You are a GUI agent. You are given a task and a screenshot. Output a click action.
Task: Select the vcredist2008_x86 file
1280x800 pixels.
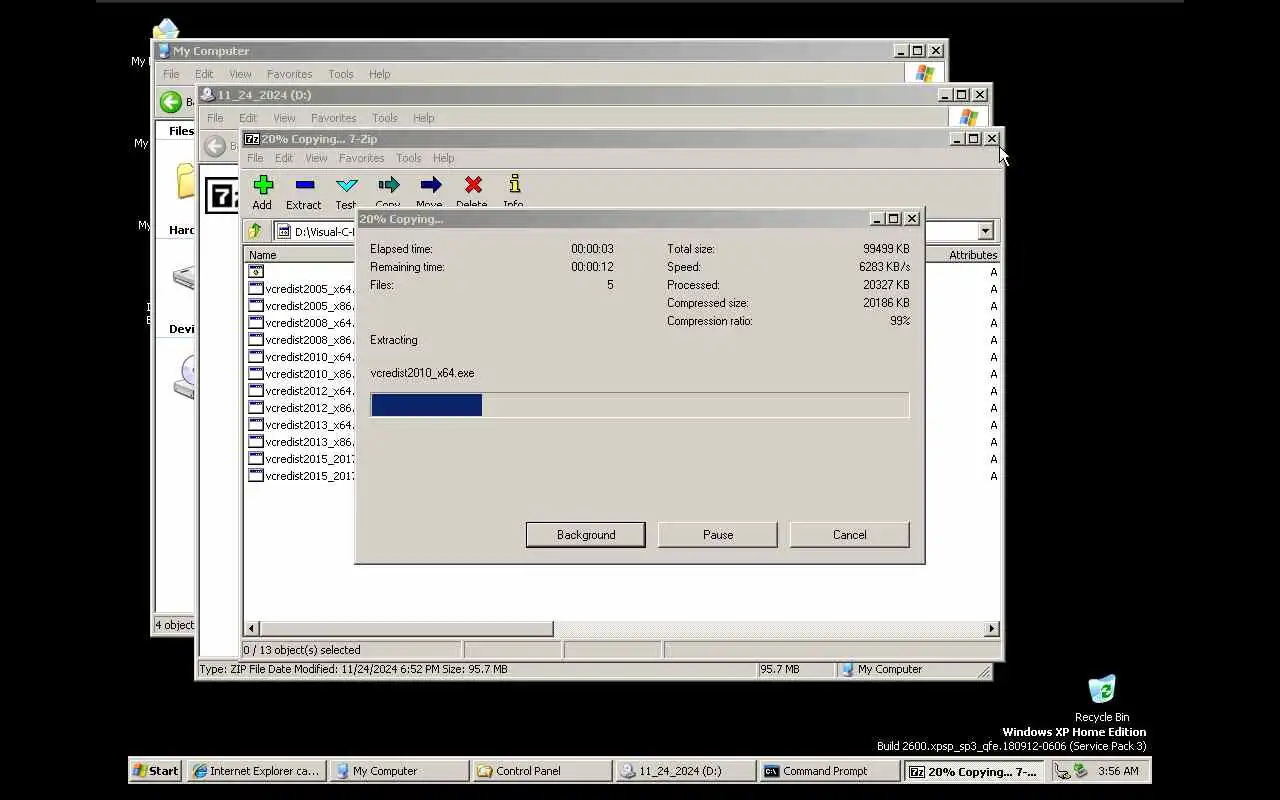301,340
